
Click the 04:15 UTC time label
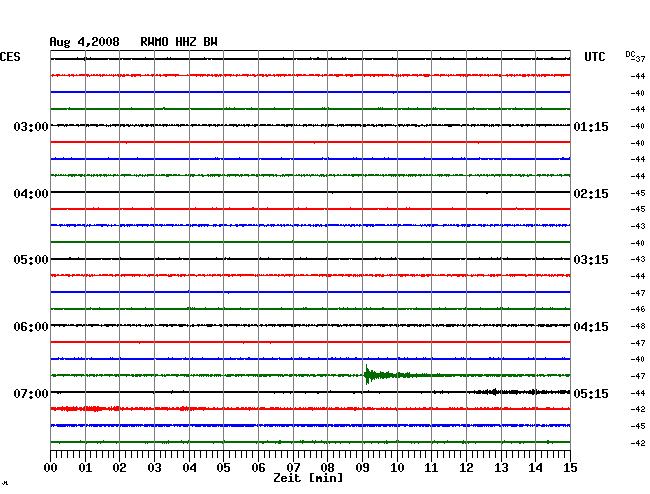591,327
